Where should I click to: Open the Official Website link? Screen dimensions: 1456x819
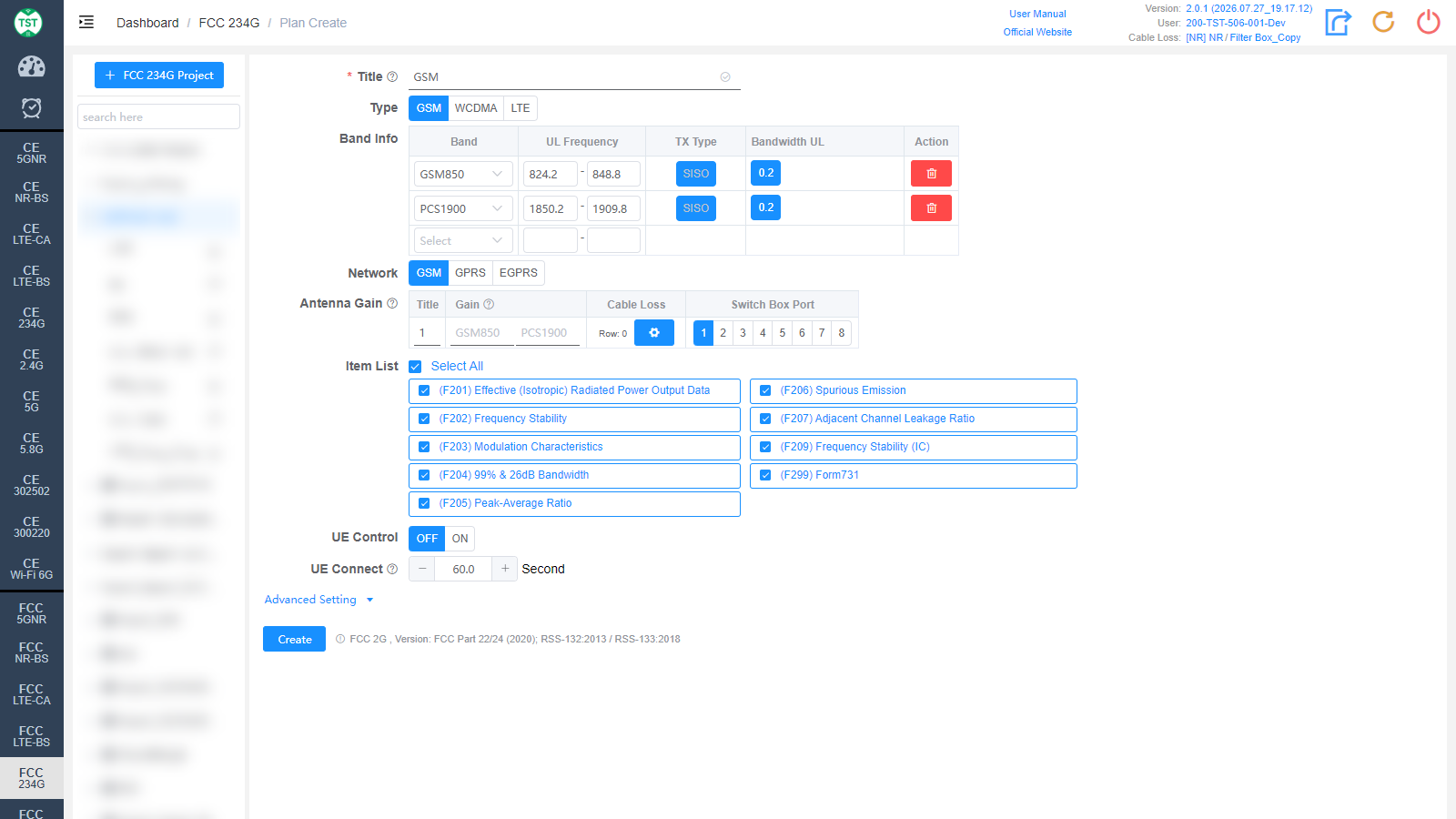pyautogui.click(x=1037, y=32)
